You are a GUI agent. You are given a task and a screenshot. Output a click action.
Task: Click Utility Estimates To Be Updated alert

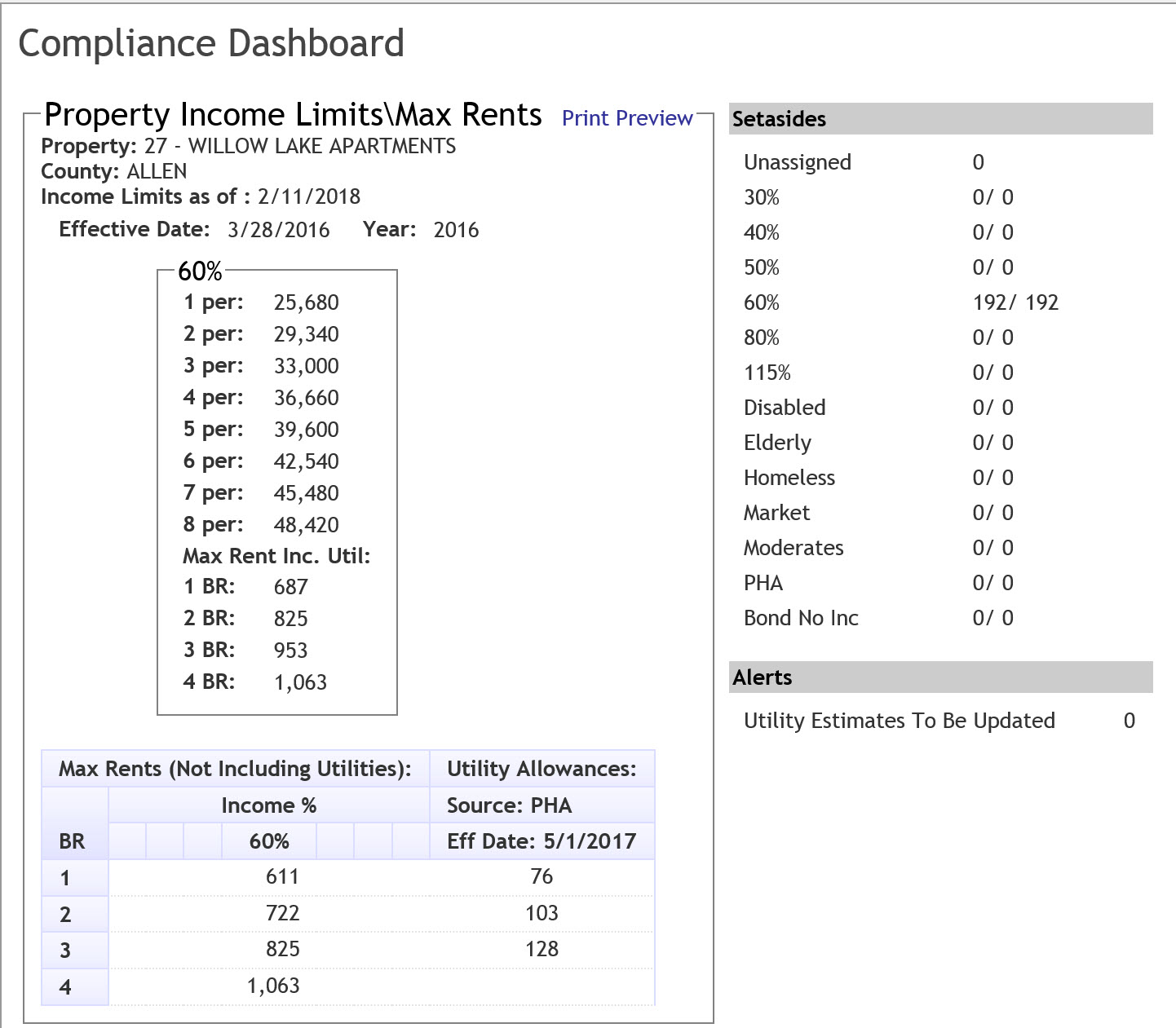pos(899,721)
